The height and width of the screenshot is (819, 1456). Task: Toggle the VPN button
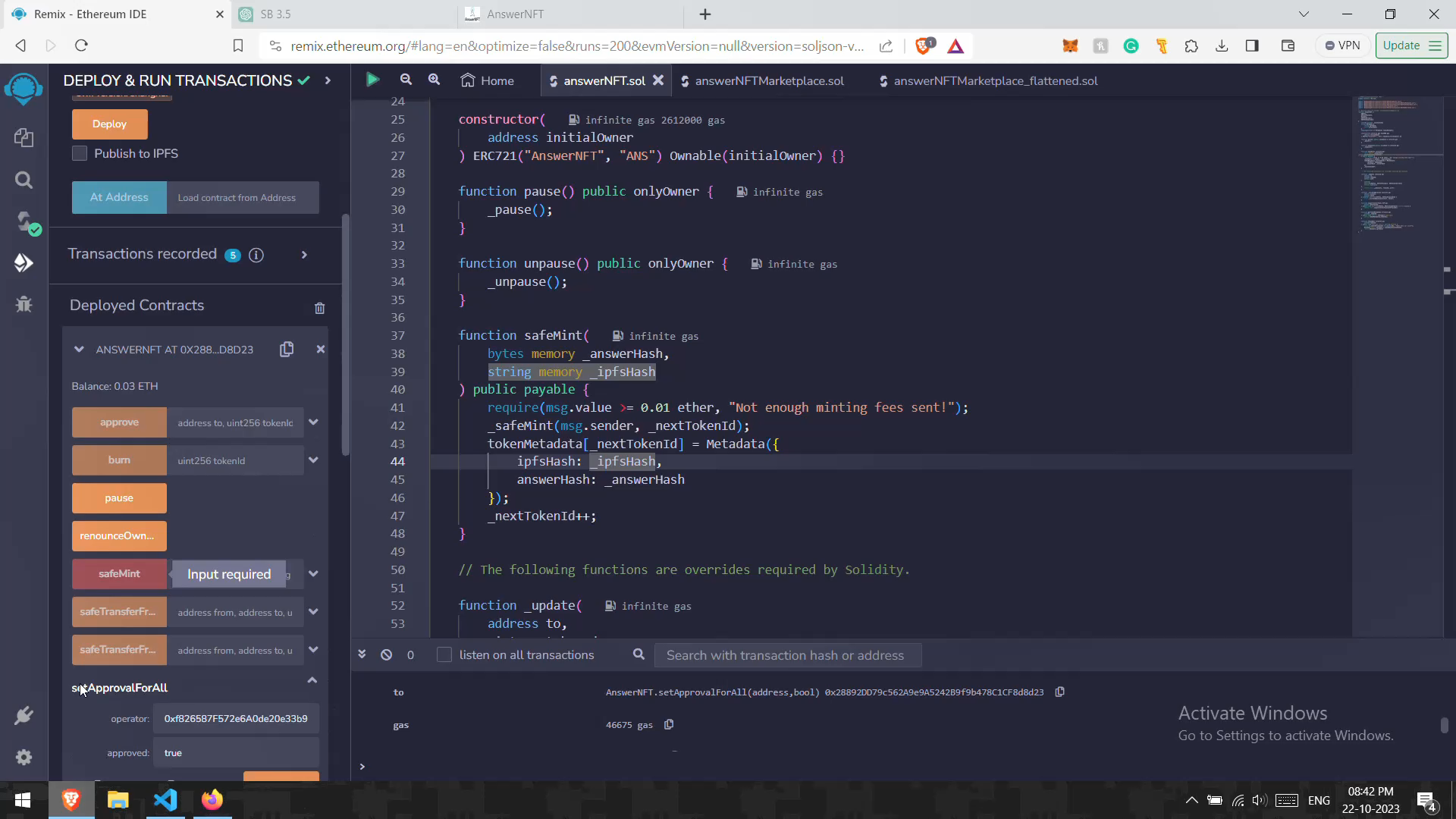[1343, 45]
